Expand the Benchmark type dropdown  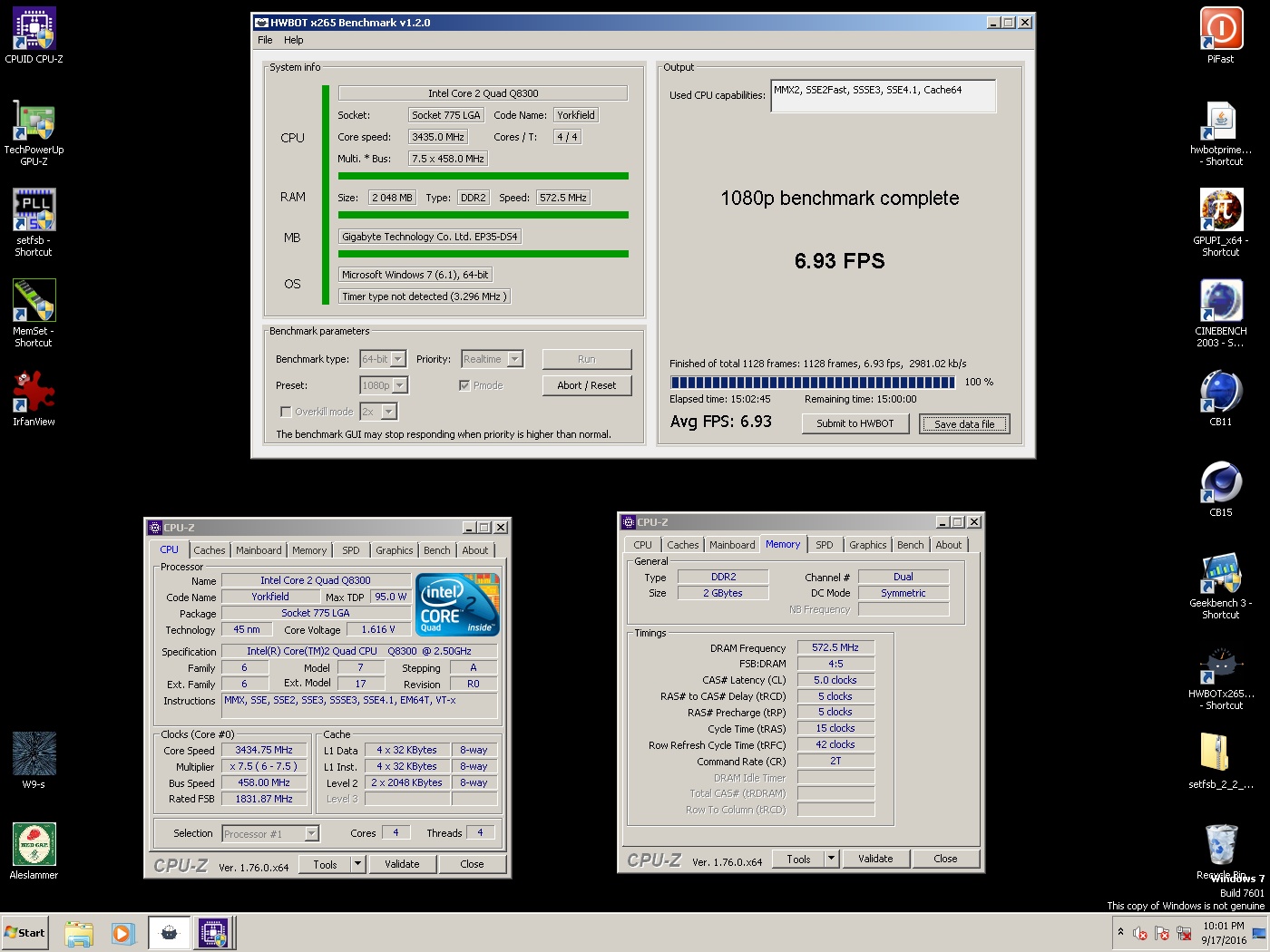[x=398, y=359]
